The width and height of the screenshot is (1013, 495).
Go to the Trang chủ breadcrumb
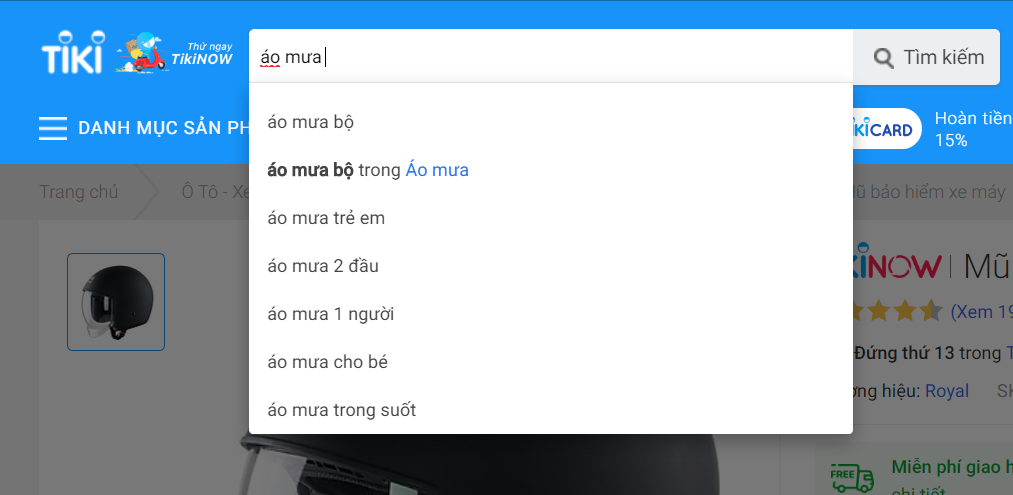tap(78, 192)
